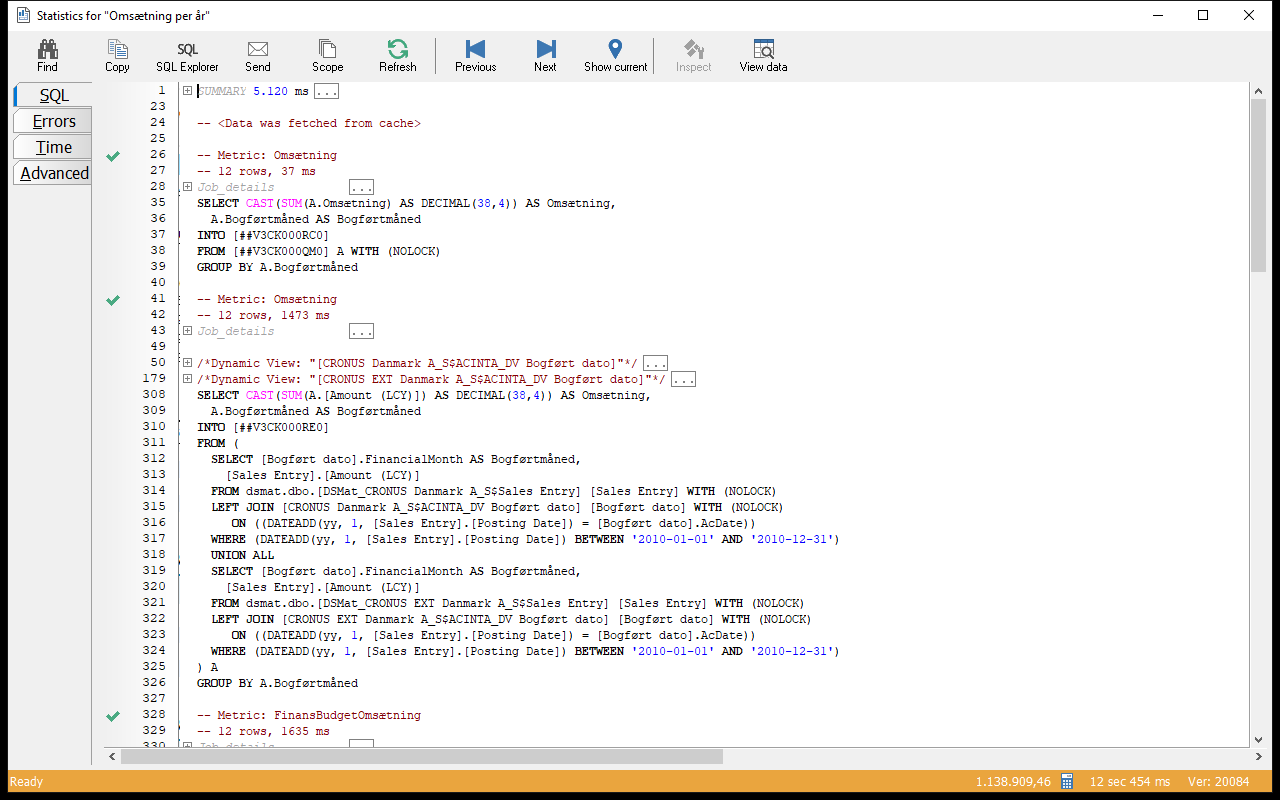Switch to the SQL tab
This screenshot has width=1280, height=800.
coord(53,95)
